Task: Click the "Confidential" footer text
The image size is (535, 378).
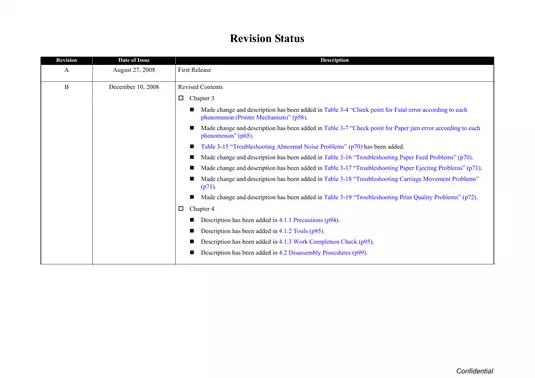Action: point(475,371)
